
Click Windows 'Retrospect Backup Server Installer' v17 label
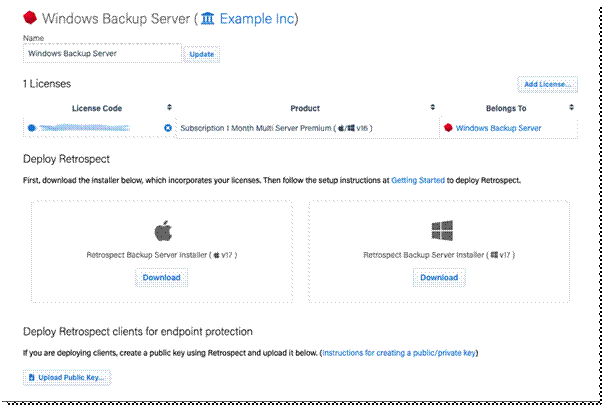[439, 255]
